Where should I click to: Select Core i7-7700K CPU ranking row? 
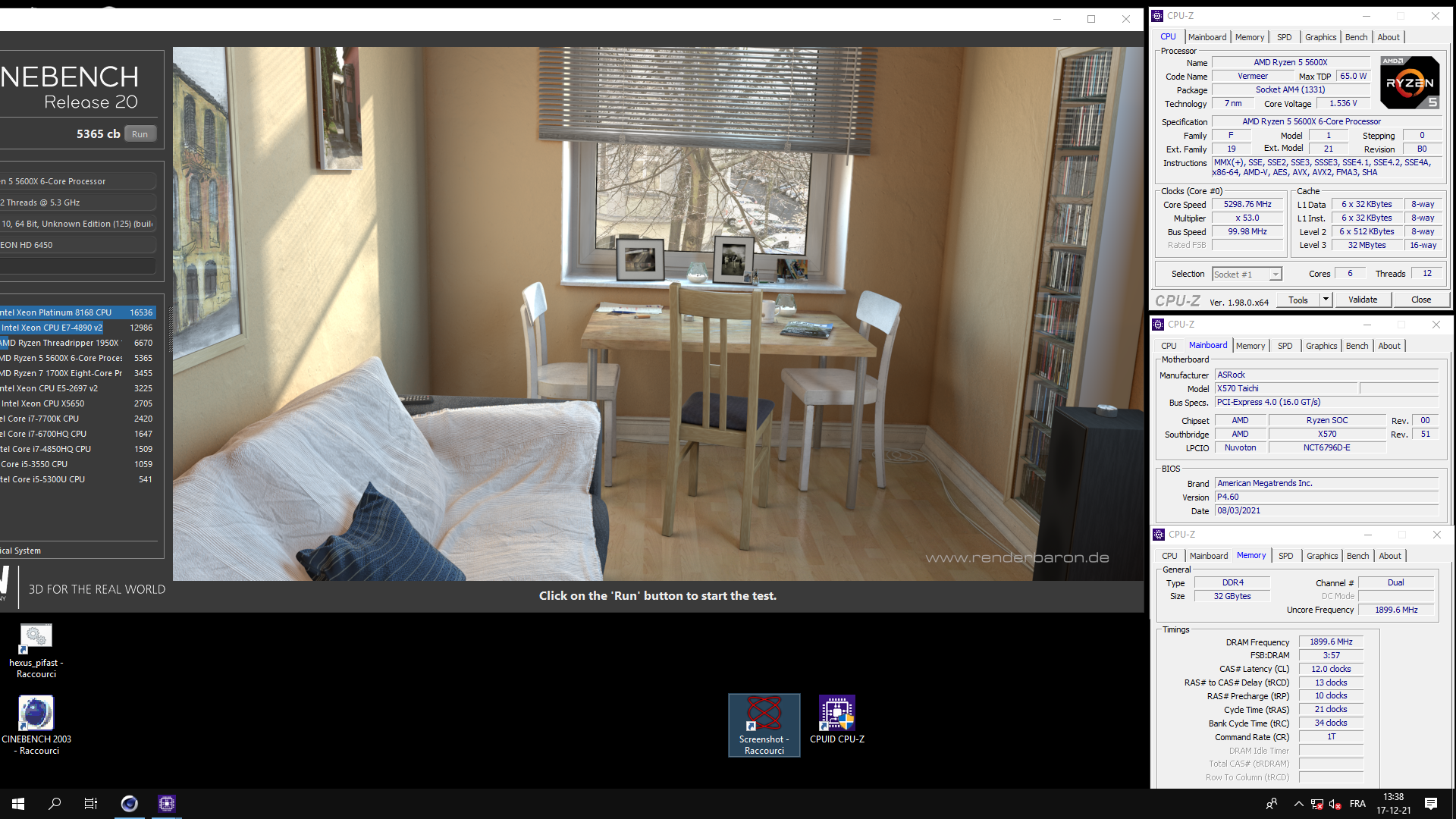(x=78, y=419)
